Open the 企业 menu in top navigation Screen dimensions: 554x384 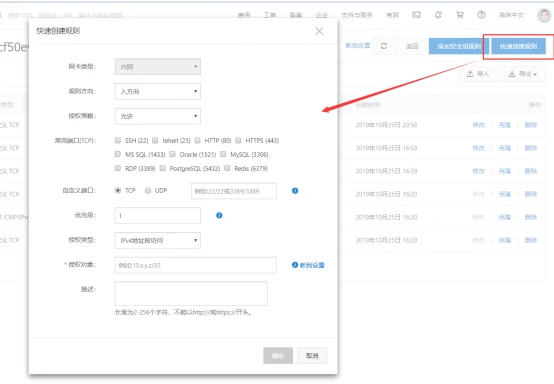point(322,15)
